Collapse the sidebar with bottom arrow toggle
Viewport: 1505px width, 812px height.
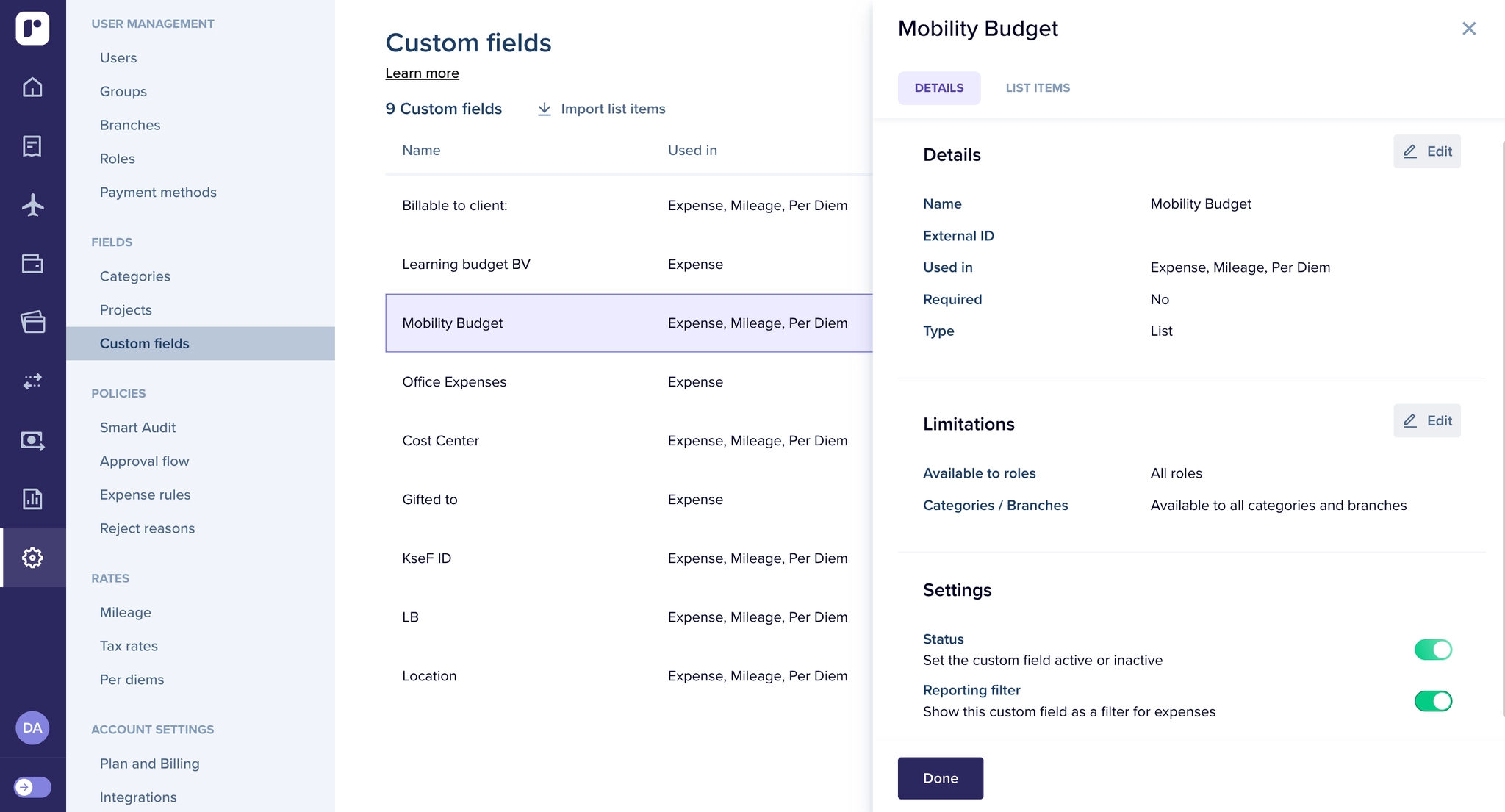pos(30,786)
